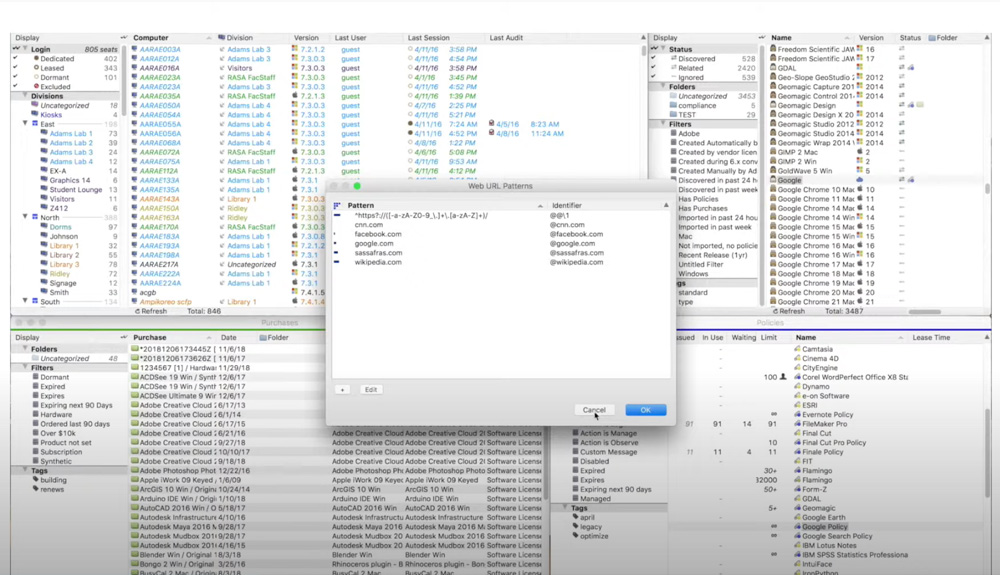Click the Evernote Policy icon
Screen dimensions: 1000x575
(797, 414)
